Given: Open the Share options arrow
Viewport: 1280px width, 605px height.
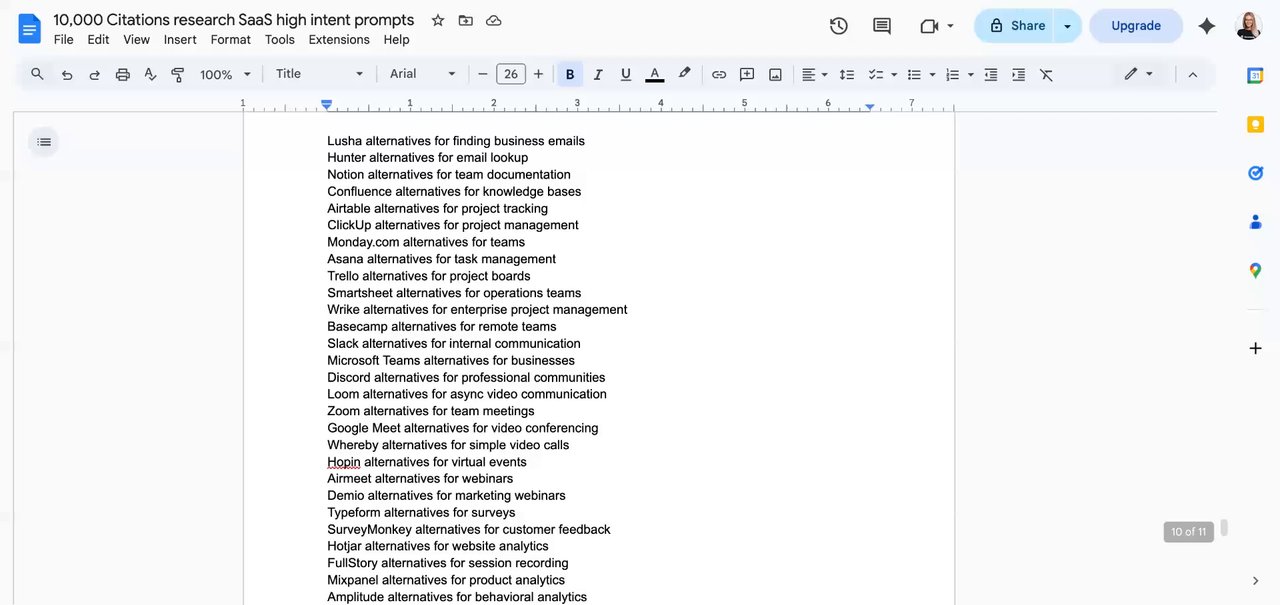Looking at the screenshot, I should tap(1067, 26).
